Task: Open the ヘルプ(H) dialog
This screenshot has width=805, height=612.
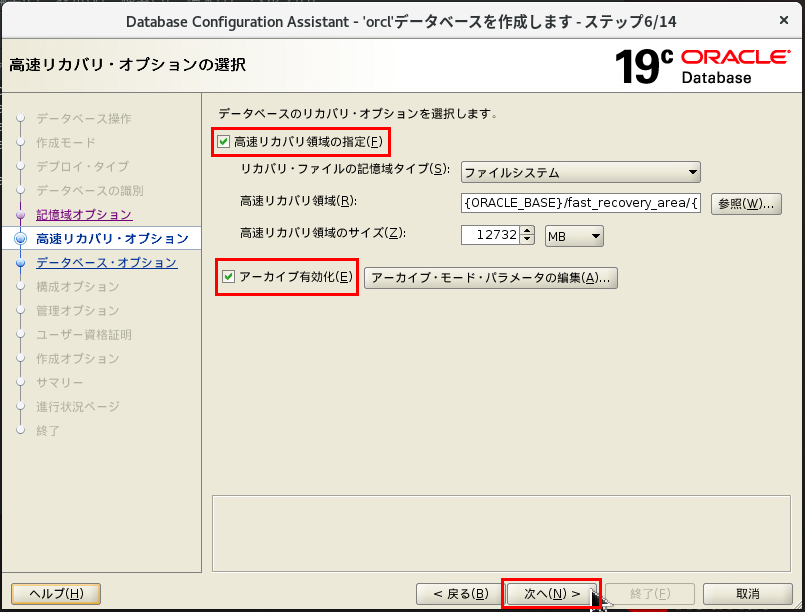Action: (55, 592)
